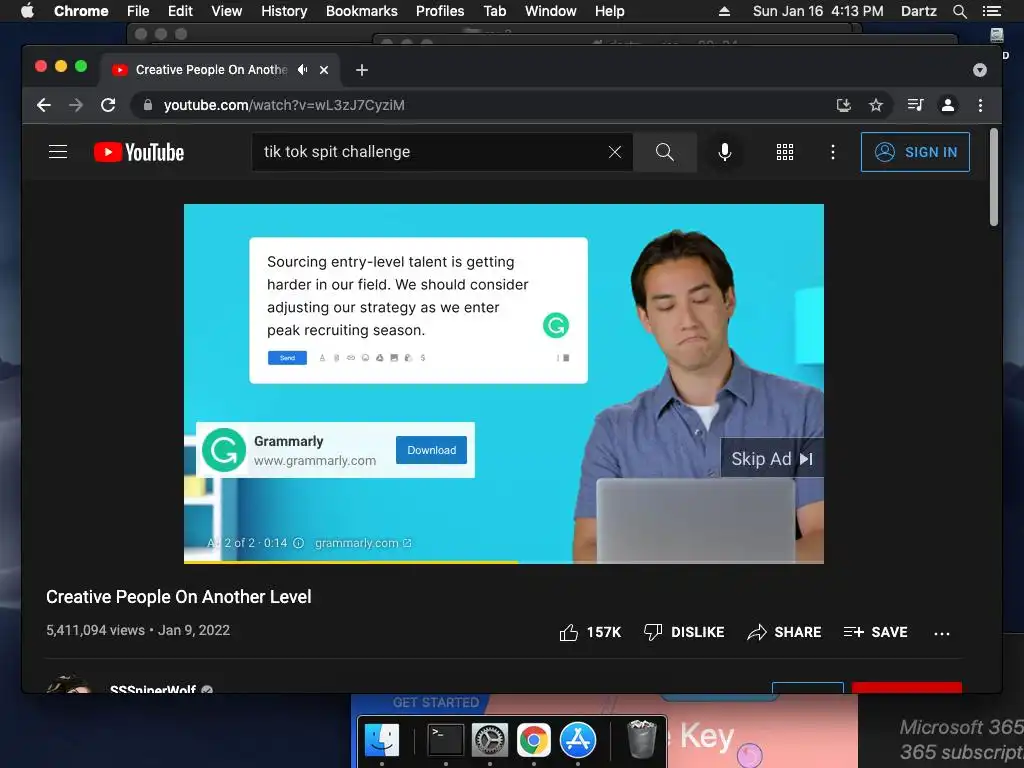The width and height of the screenshot is (1024, 768).
Task: Open App Store from the Dock
Action: coord(577,740)
